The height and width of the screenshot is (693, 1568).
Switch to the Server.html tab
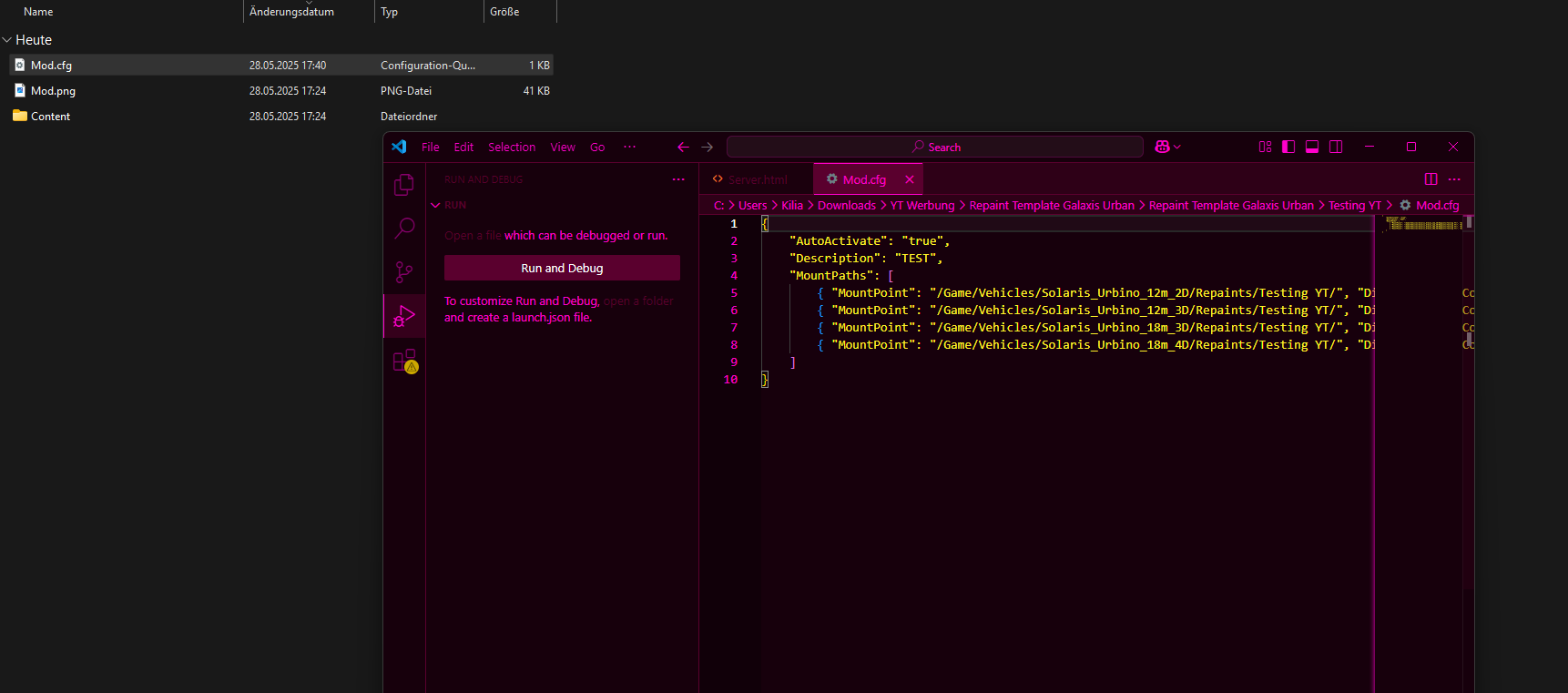(x=757, y=180)
